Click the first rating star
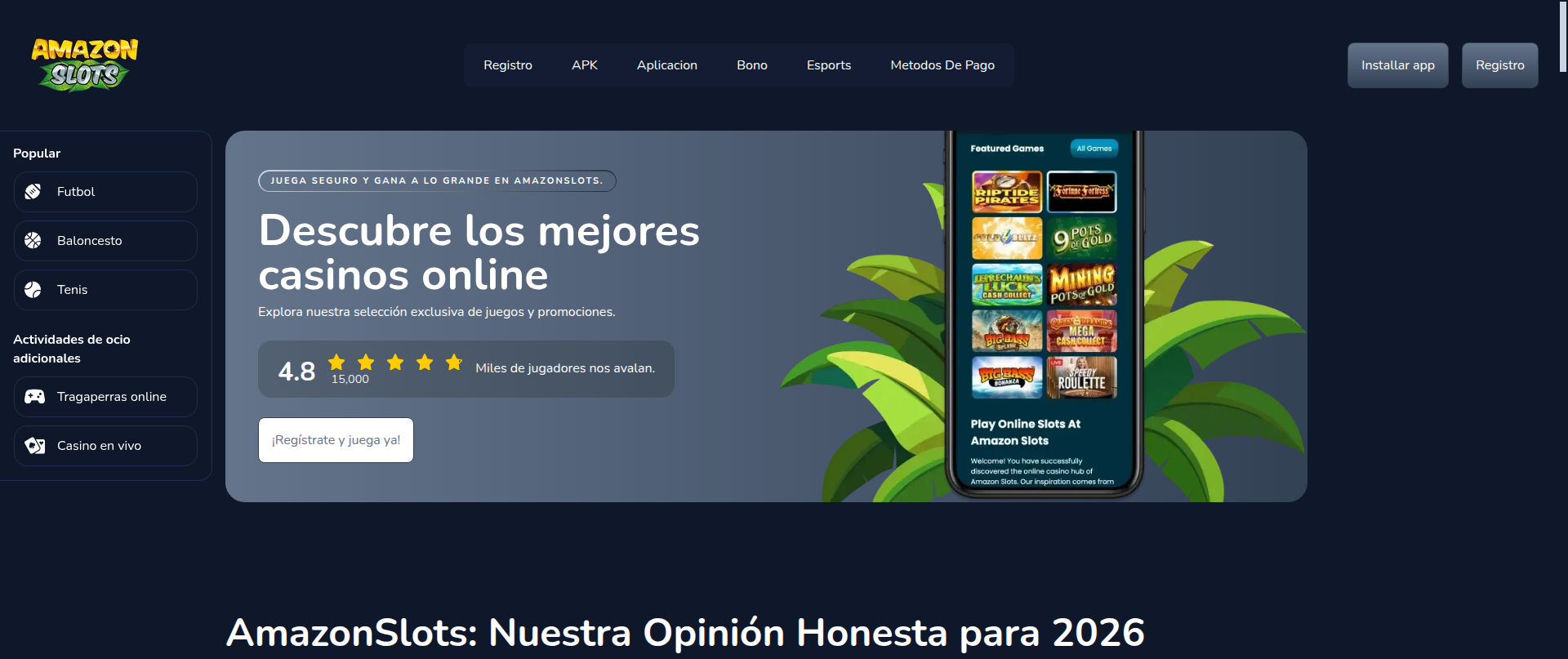The width and height of the screenshot is (1568, 659). [x=336, y=362]
